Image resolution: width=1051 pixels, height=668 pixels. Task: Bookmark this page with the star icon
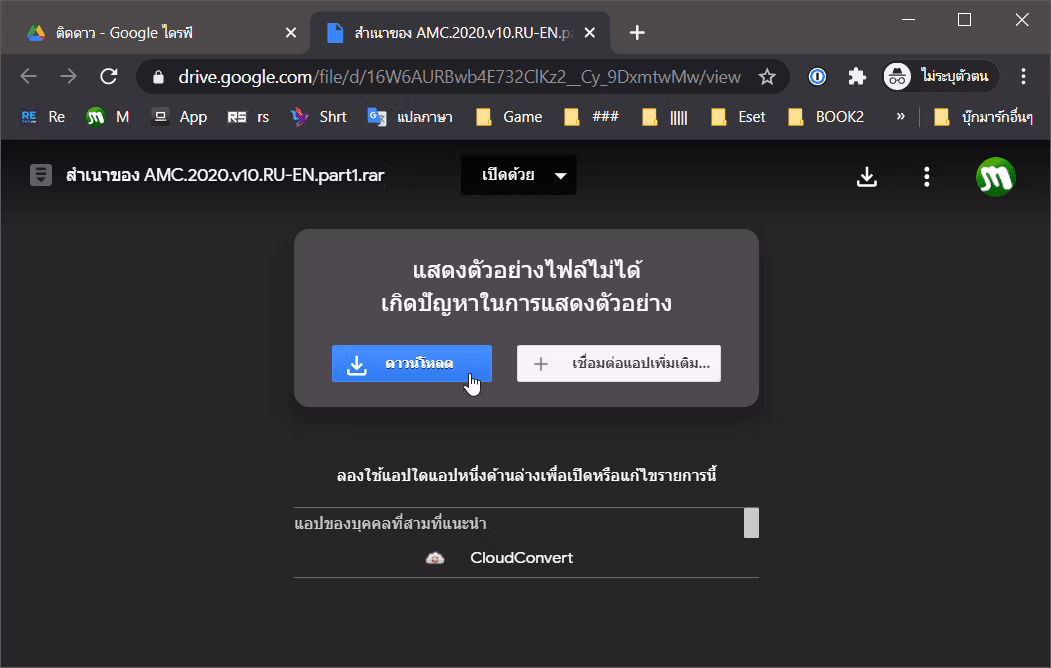pos(767,77)
